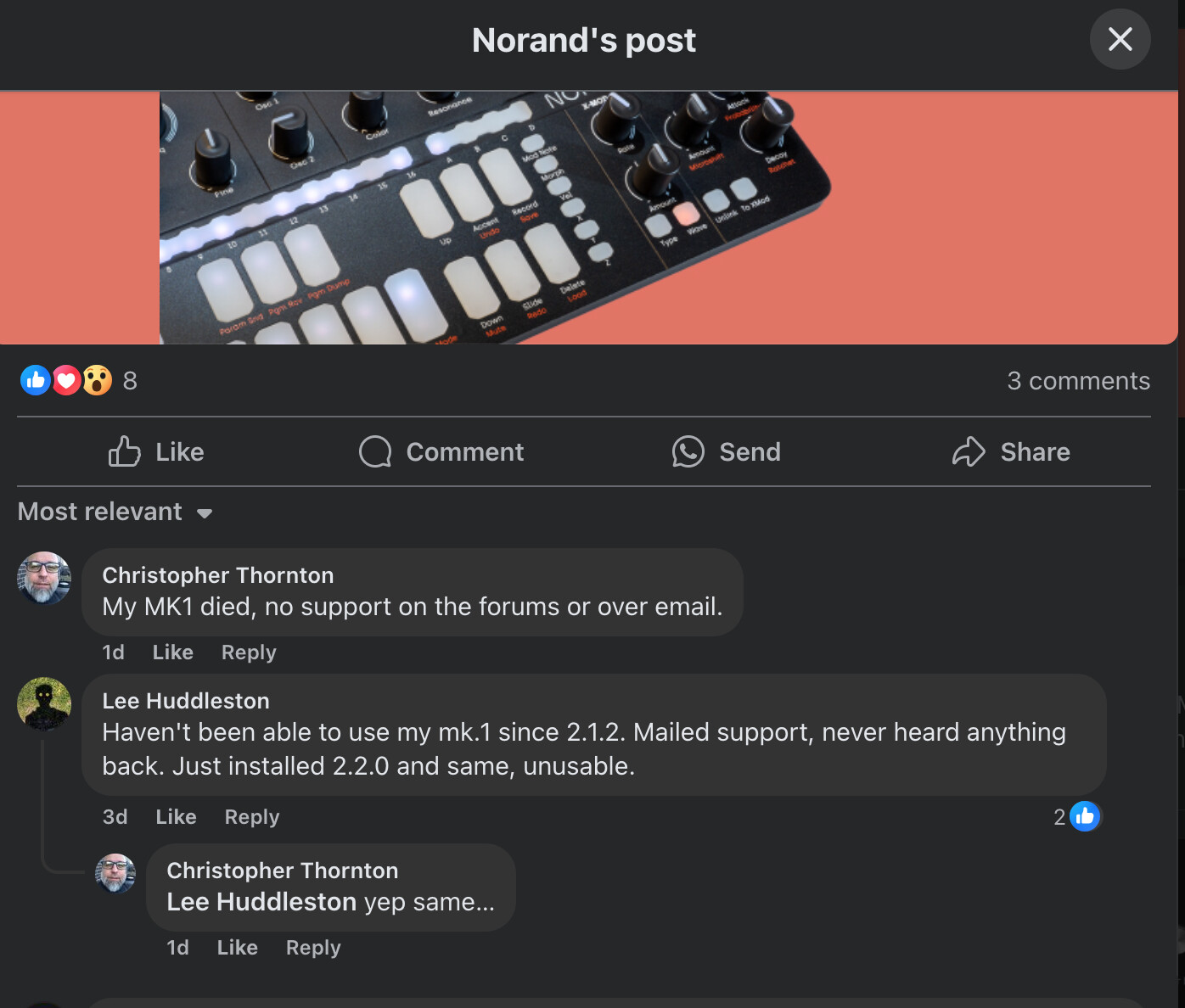Like Christopher Thornton's yep same reply
Screen dimensions: 1185x1008
coord(237,947)
